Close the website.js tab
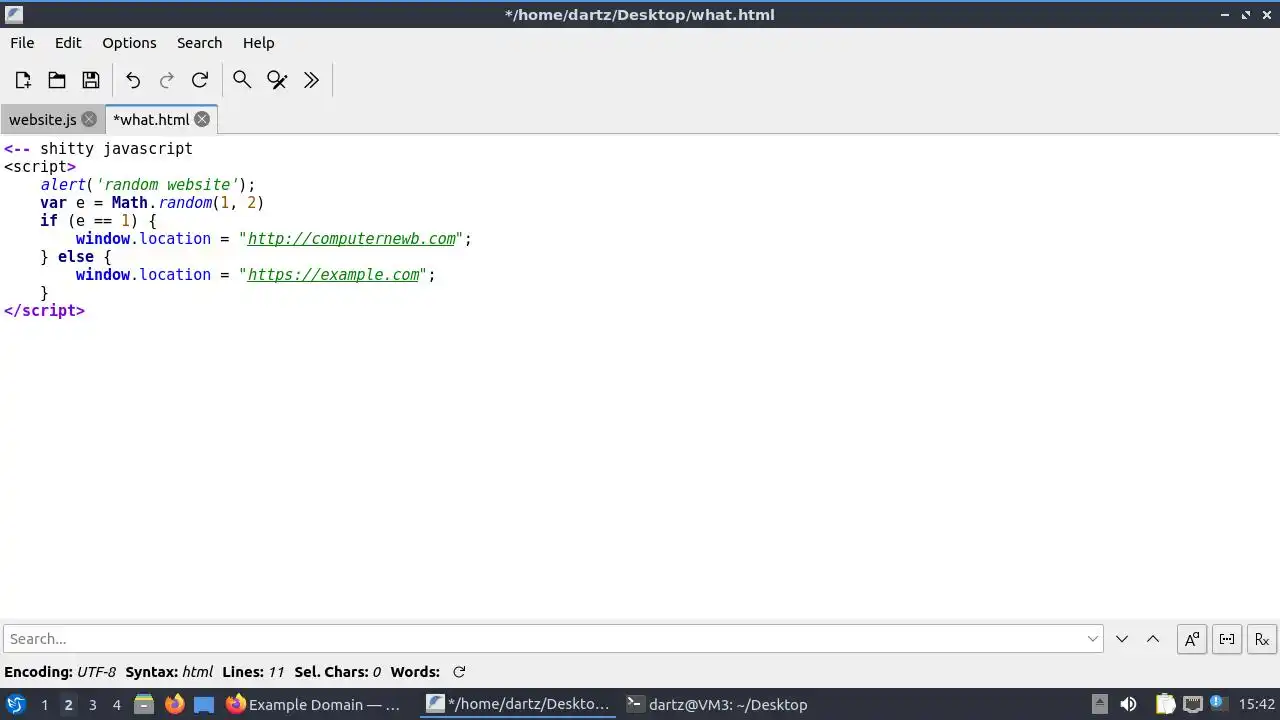The image size is (1280, 720). point(89,119)
